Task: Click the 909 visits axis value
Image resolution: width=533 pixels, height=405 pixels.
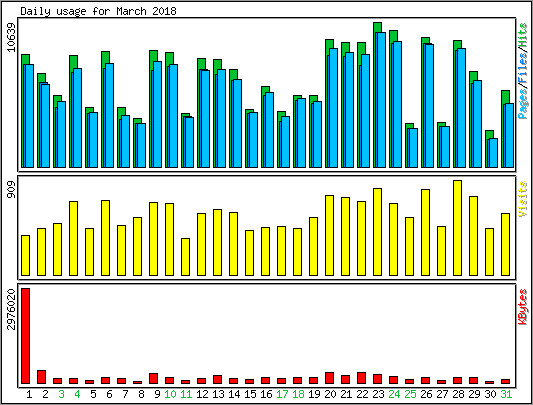Action: pos(12,190)
